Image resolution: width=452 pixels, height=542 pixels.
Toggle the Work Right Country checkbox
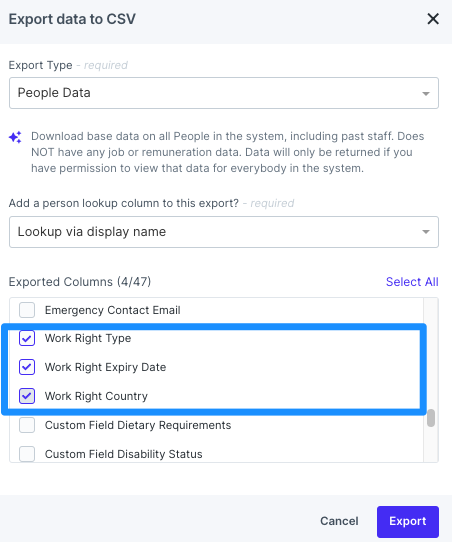pos(27,396)
